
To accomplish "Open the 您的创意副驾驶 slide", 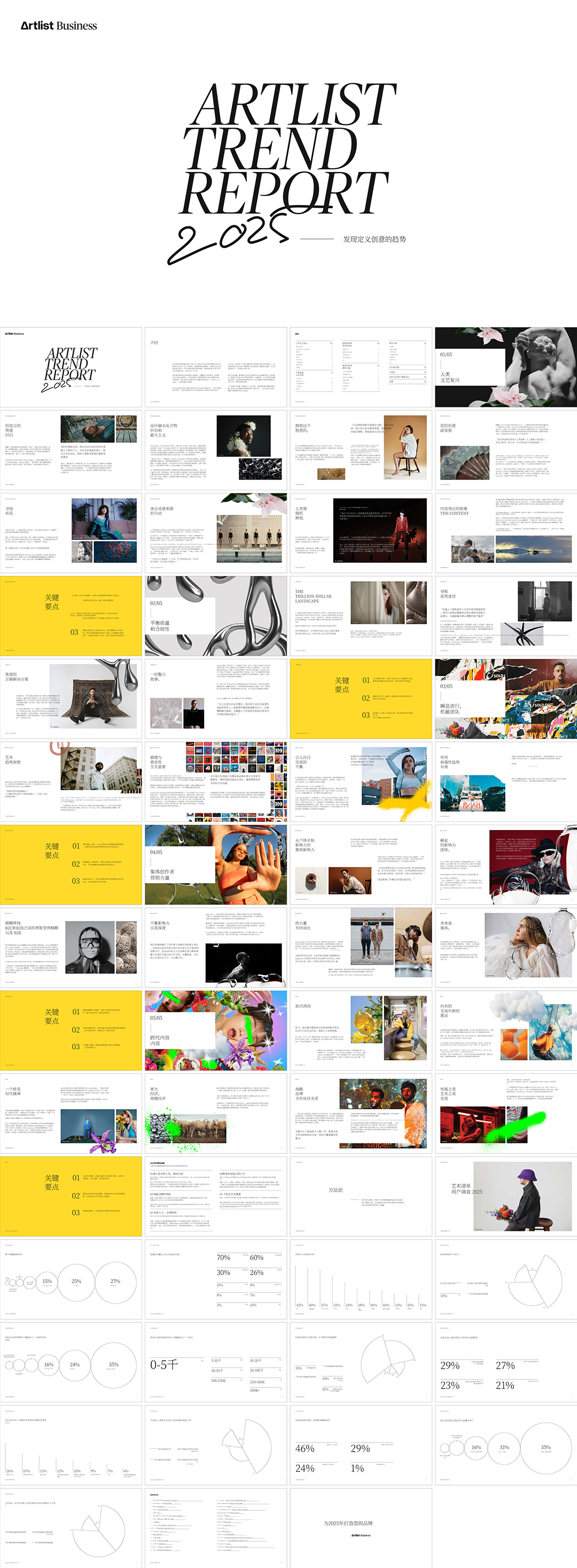I will click(506, 450).
